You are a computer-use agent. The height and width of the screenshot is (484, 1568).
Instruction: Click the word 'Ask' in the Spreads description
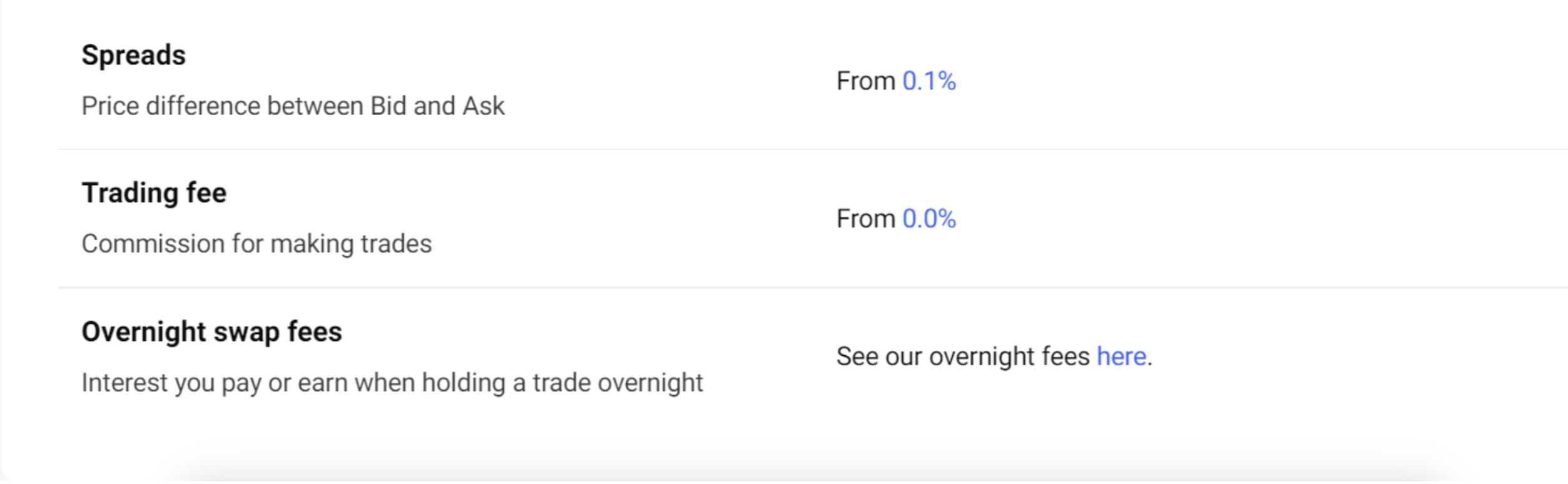tap(483, 106)
